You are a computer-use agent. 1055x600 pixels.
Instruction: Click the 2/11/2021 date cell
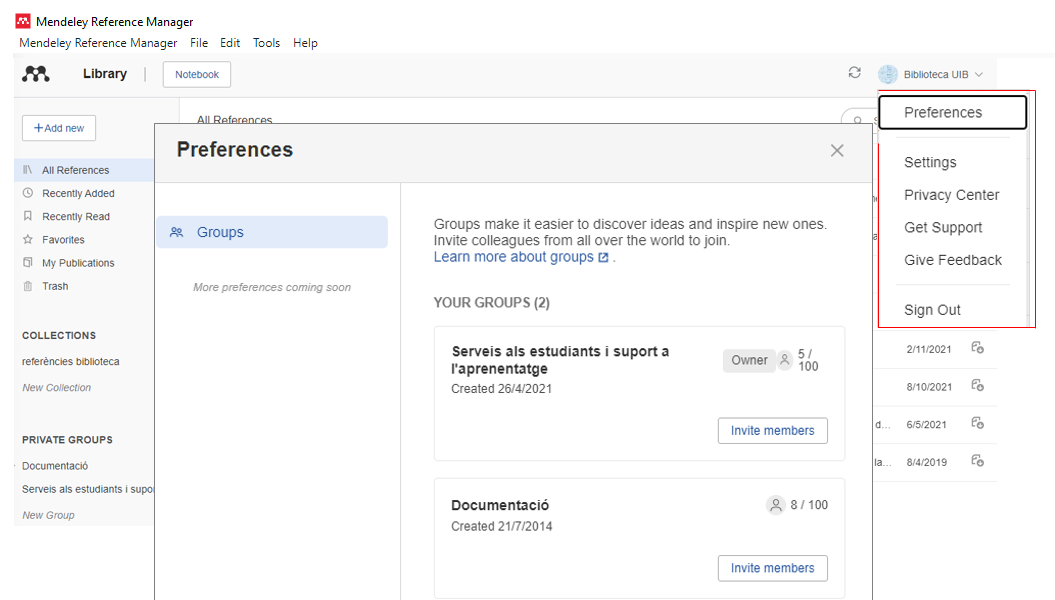point(929,349)
